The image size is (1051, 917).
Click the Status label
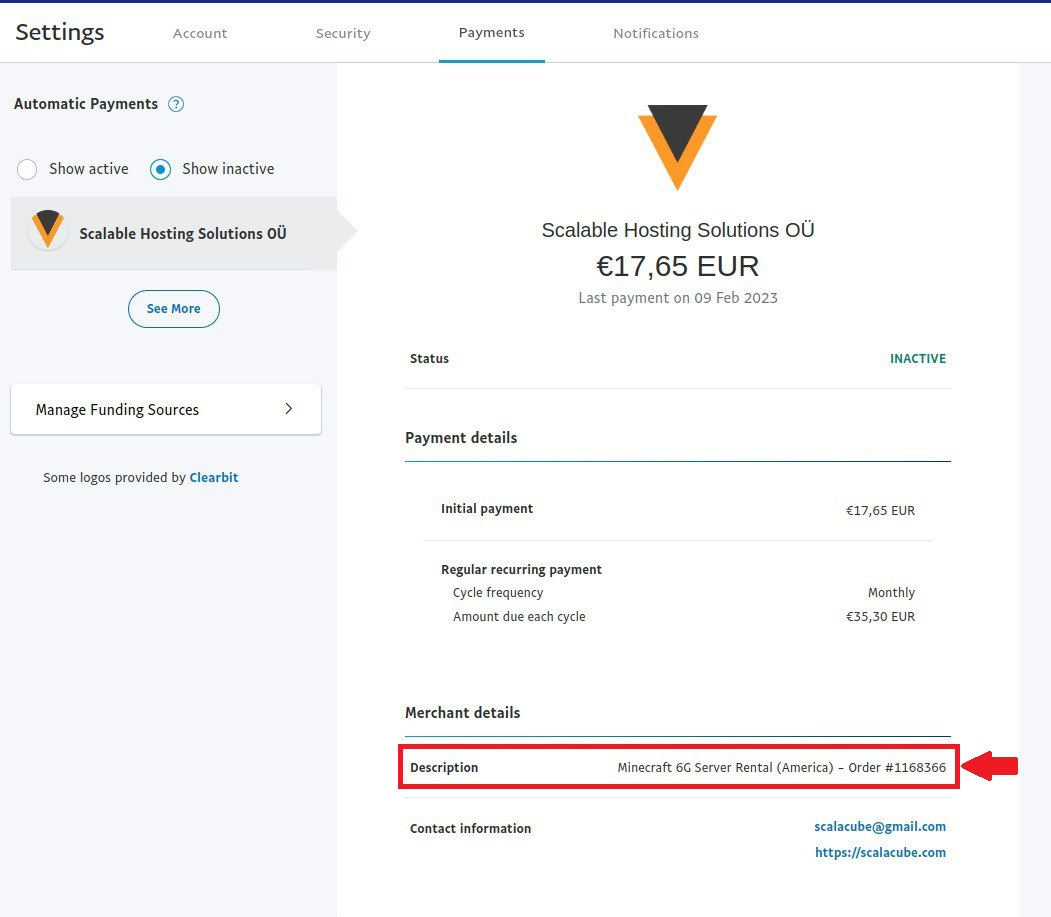coord(429,359)
